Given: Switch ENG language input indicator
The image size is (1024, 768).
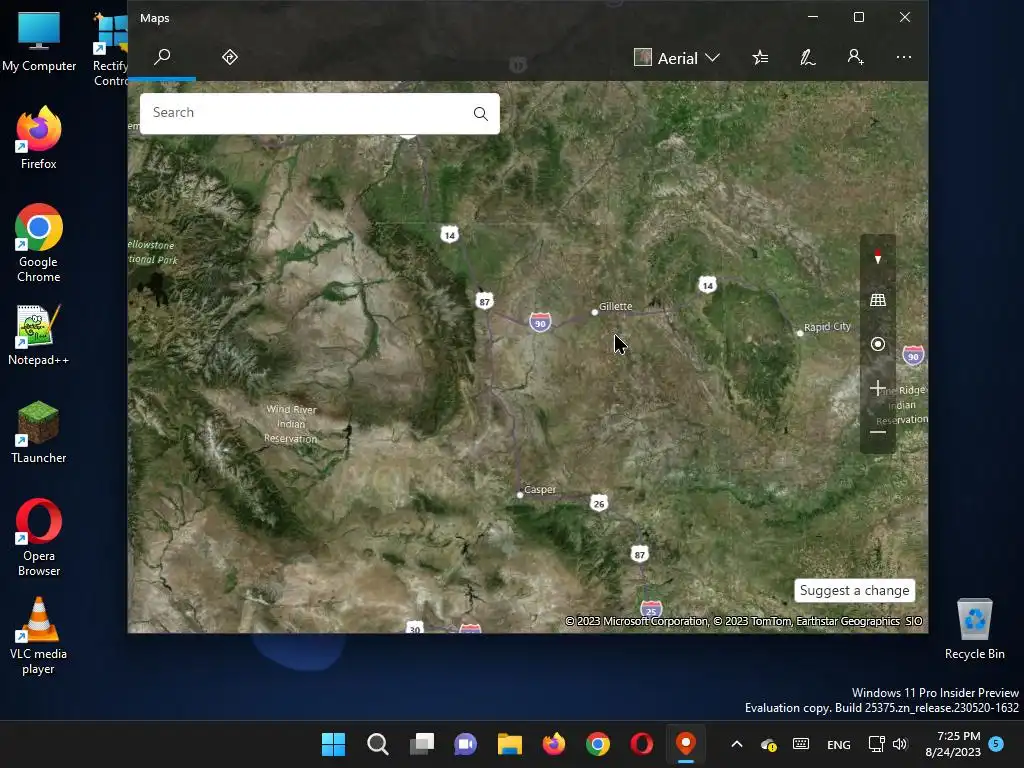Looking at the screenshot, I should point(839,744).
